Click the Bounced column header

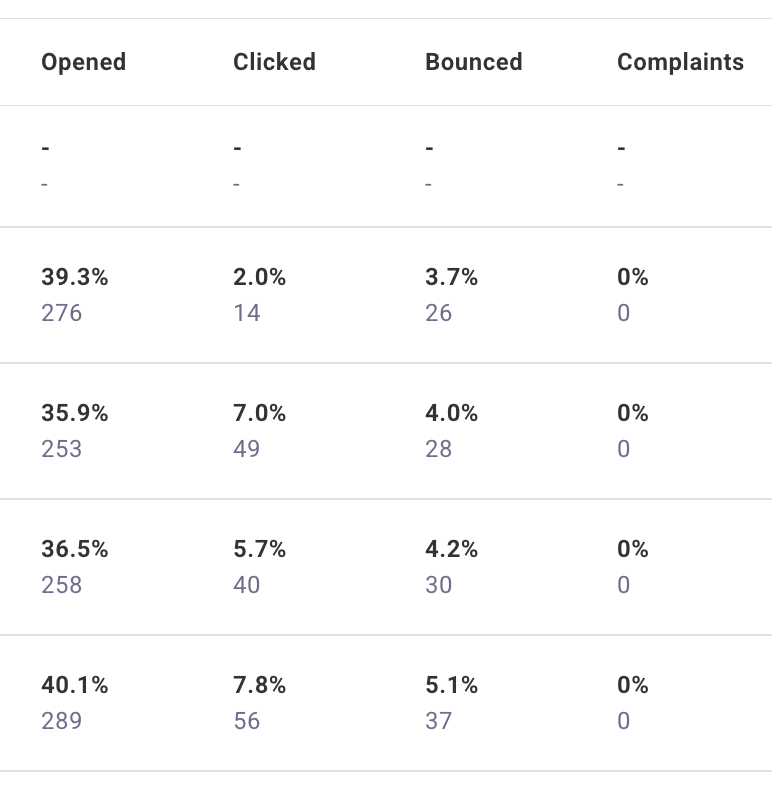(x=473, y=62)
